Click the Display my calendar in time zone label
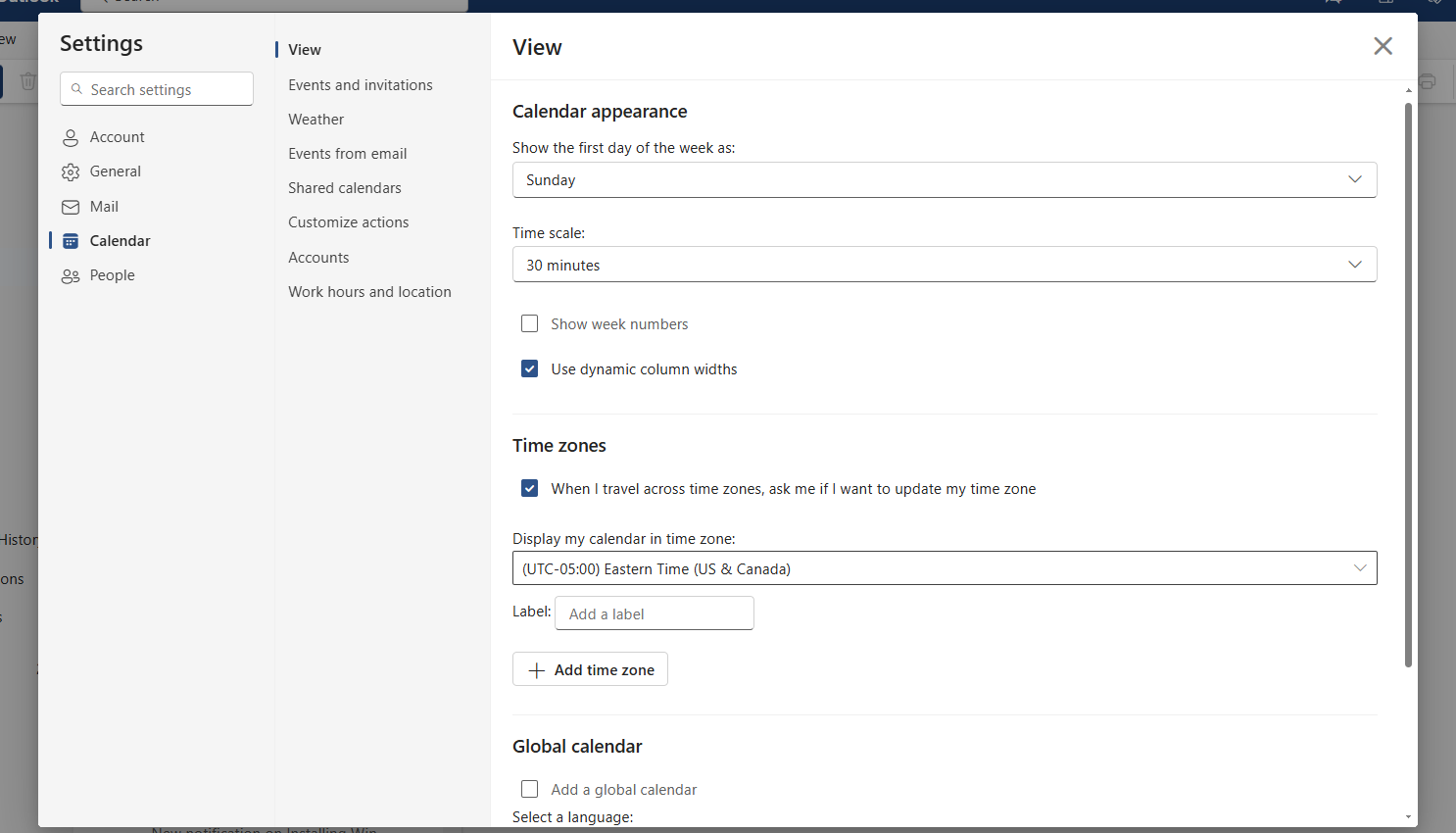 coord(624,539)
